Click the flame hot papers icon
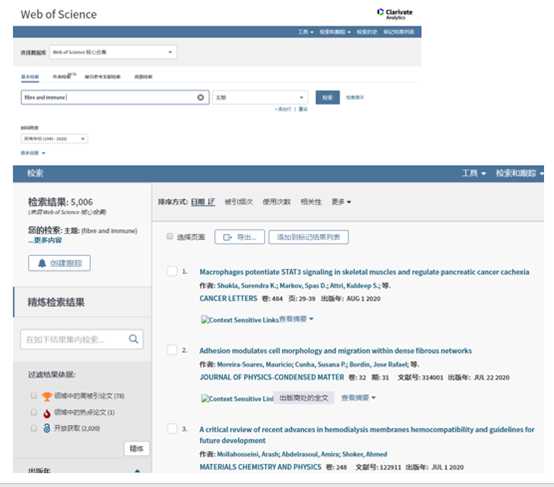The width and height of the screenshot is (554, 487). point(47,413)
